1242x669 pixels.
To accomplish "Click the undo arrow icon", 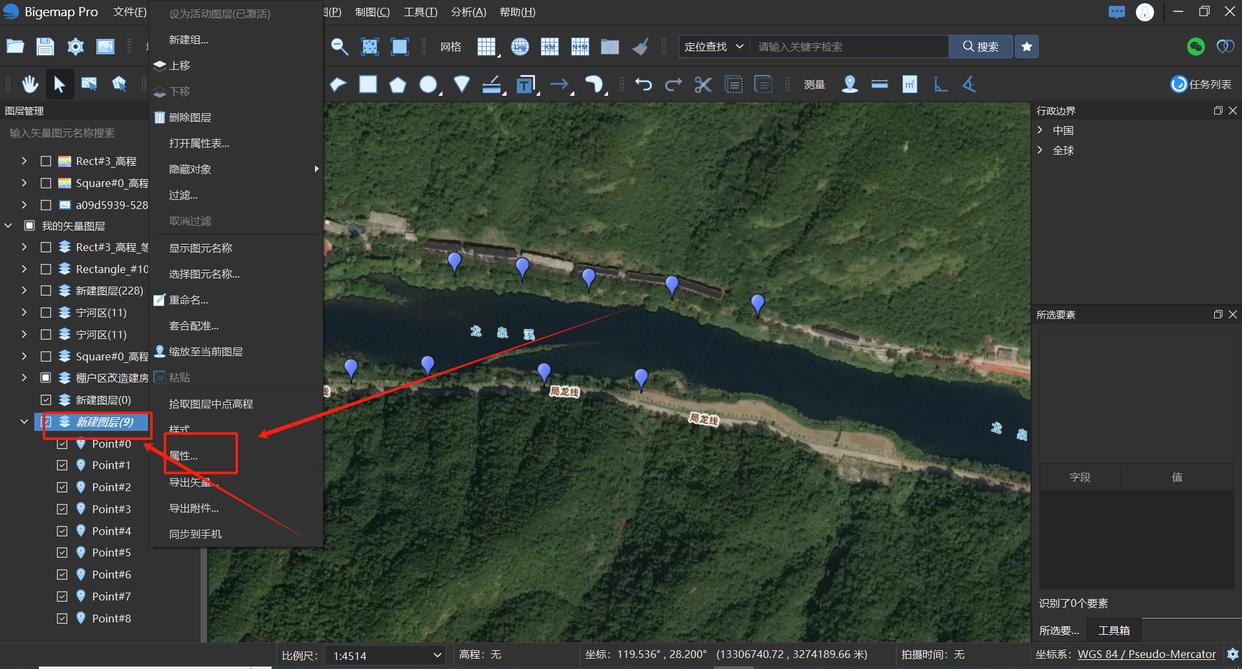I will 643,84.
